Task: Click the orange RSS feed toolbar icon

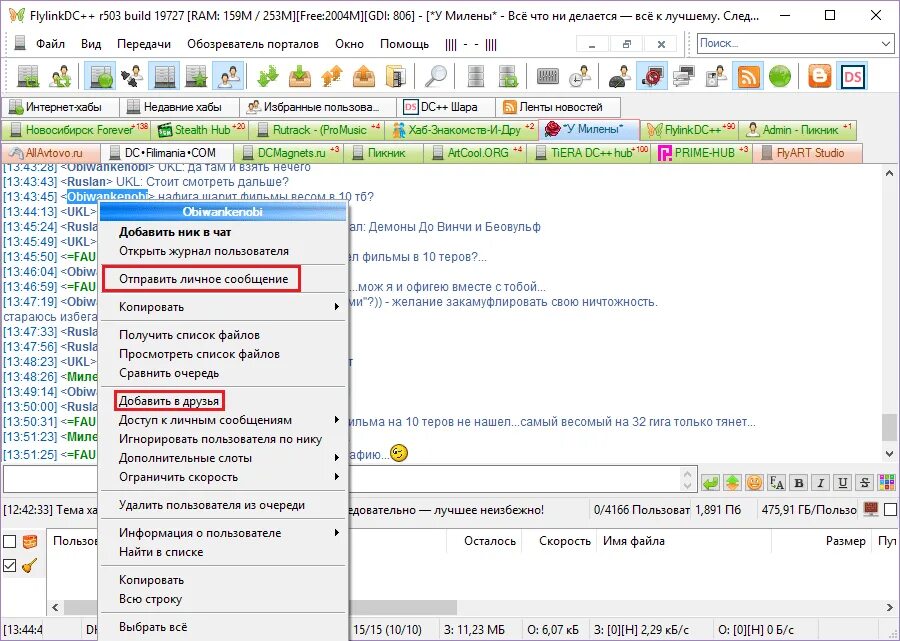Action: pos(748,76)
